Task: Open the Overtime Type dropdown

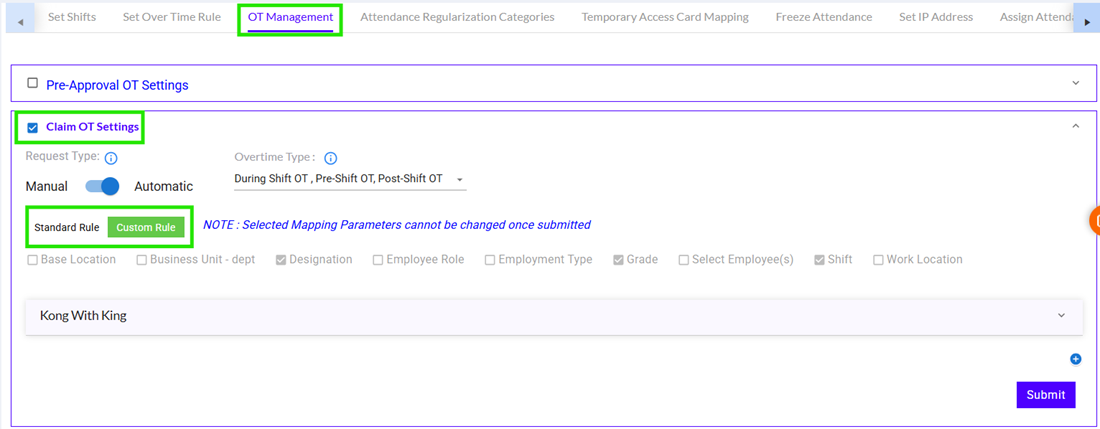Action: (x=349, y=179)
